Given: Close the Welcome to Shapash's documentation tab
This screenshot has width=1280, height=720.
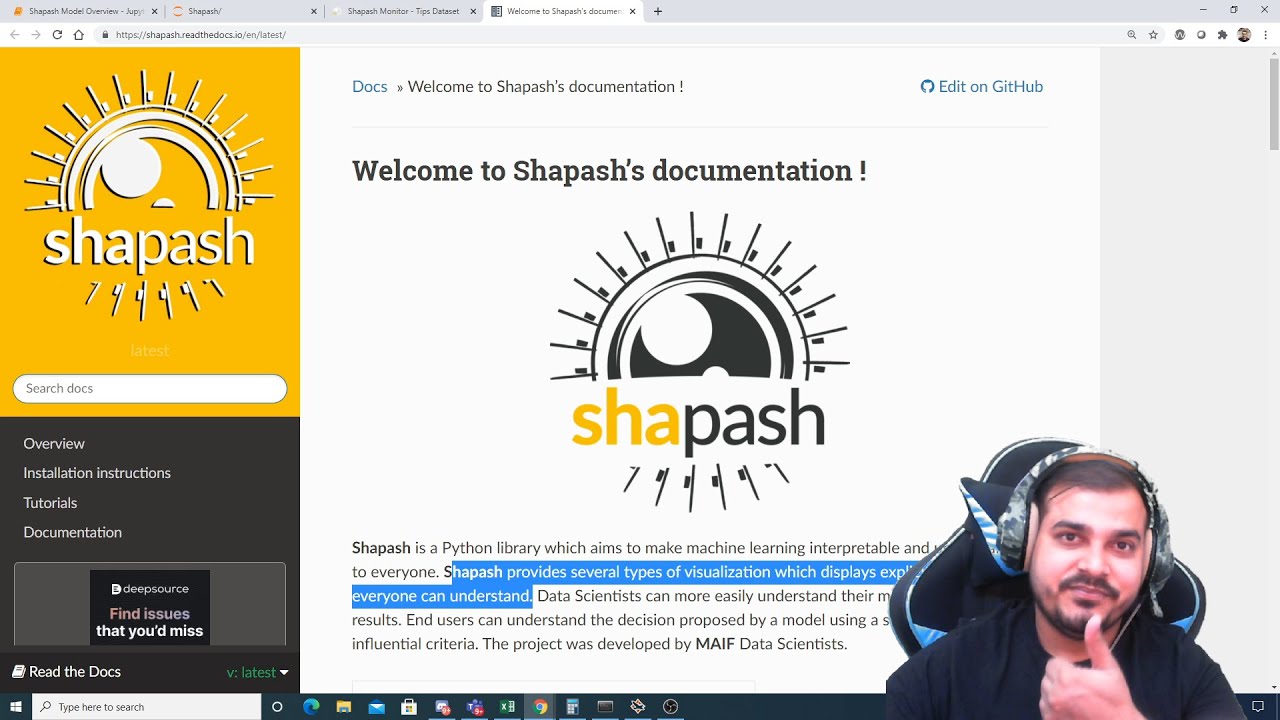Looking at the screenshot, I should tap(632, 11).
